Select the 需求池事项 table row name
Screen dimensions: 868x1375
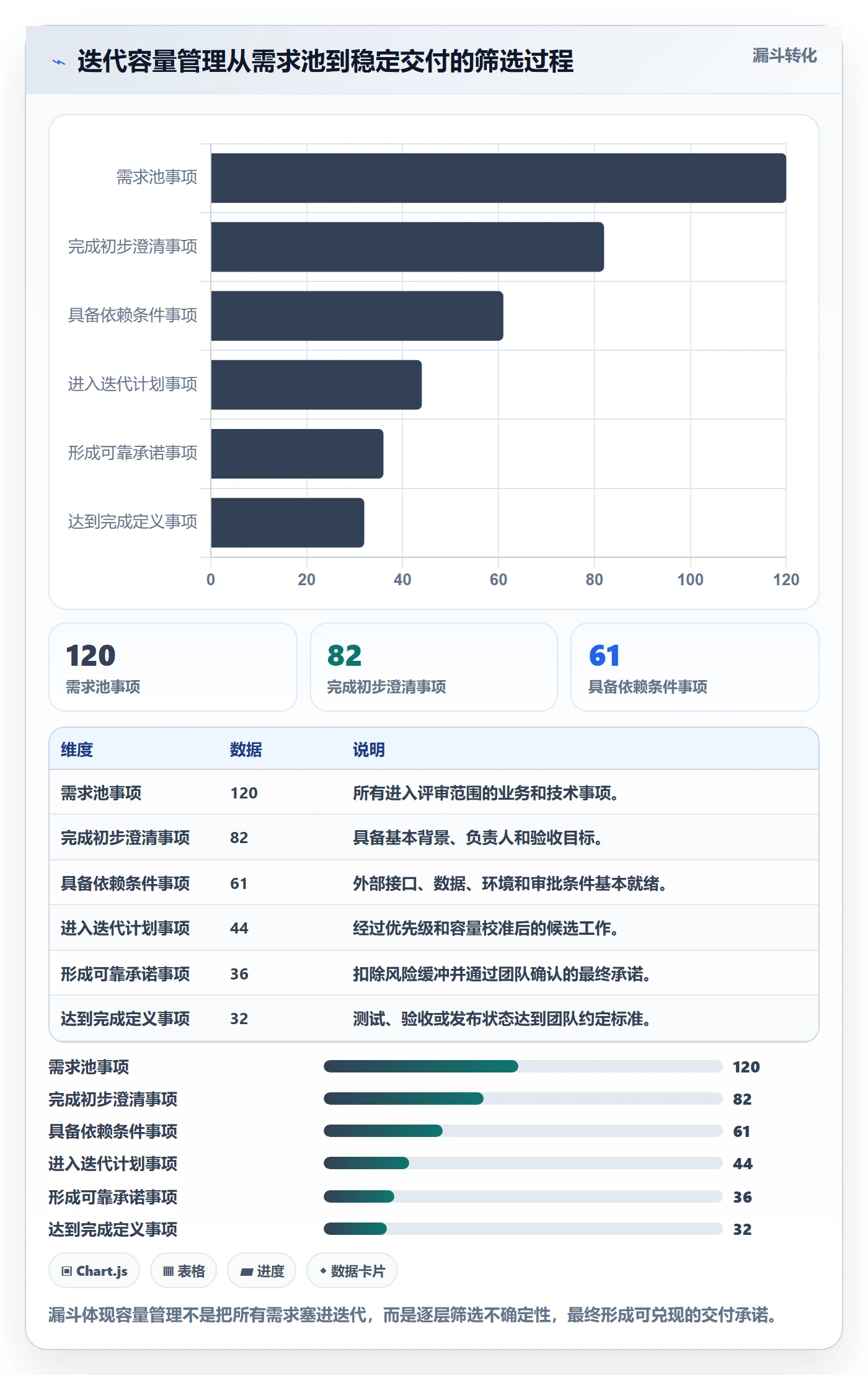[101, 793]
